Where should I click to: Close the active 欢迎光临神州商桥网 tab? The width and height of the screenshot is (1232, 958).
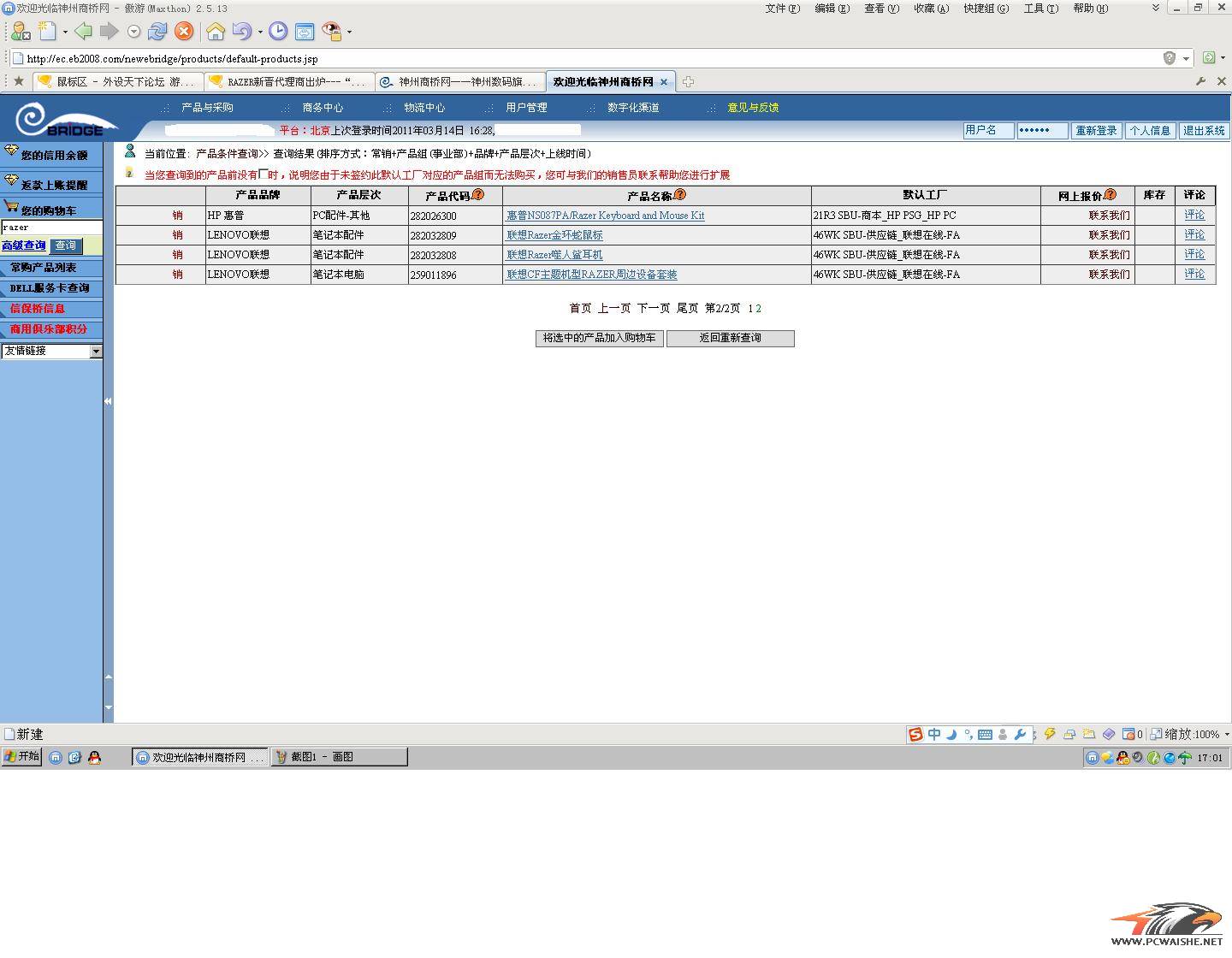click(x=664, y=82)
